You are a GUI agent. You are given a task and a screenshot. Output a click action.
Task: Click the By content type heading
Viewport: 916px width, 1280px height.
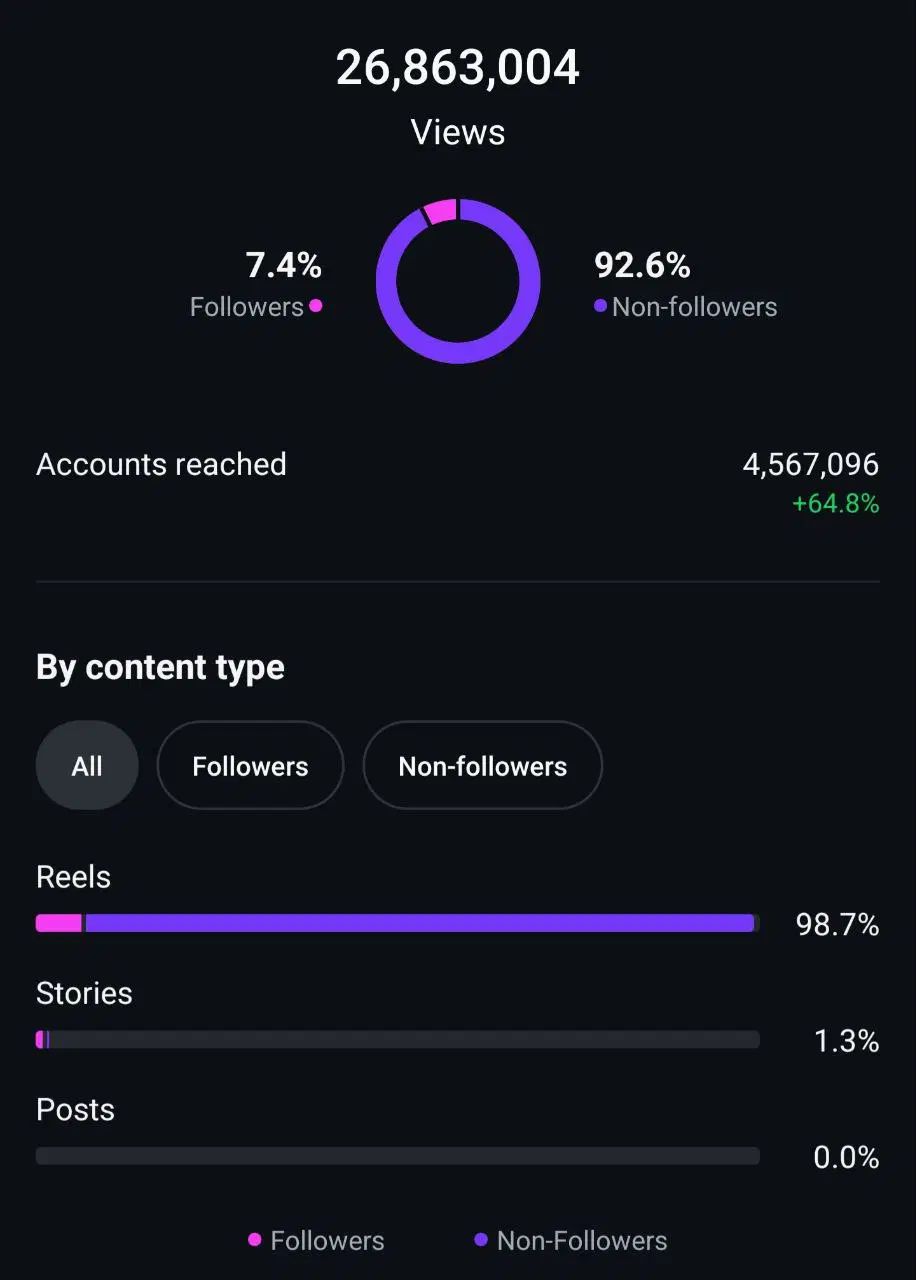click(x=160, y=668)
